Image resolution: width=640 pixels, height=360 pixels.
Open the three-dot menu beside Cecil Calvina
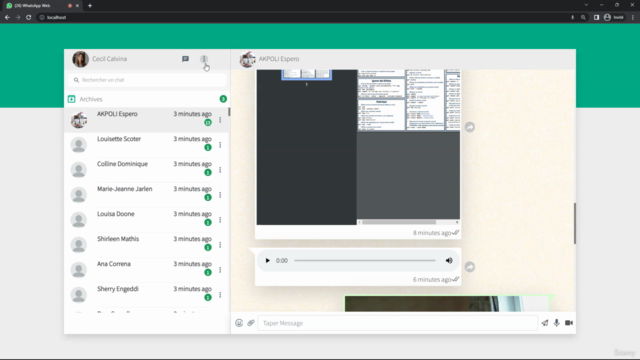(x=204, y=59)
